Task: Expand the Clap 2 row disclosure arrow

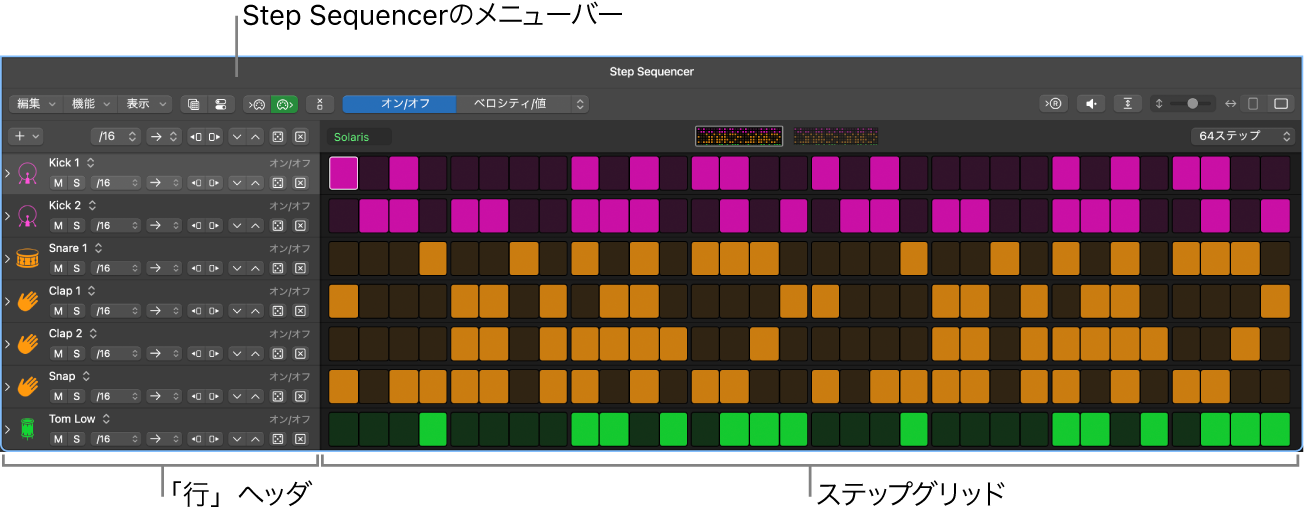Action: [x=8, y=344]
